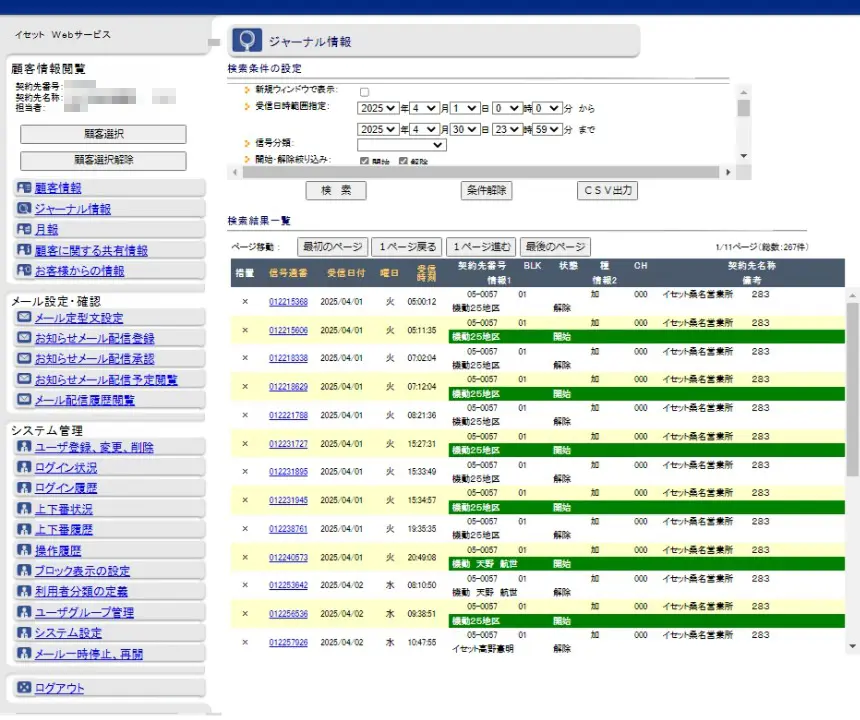Click the 月報 sidebar icon
Viewport: 860px width, 720px height.
24,230
